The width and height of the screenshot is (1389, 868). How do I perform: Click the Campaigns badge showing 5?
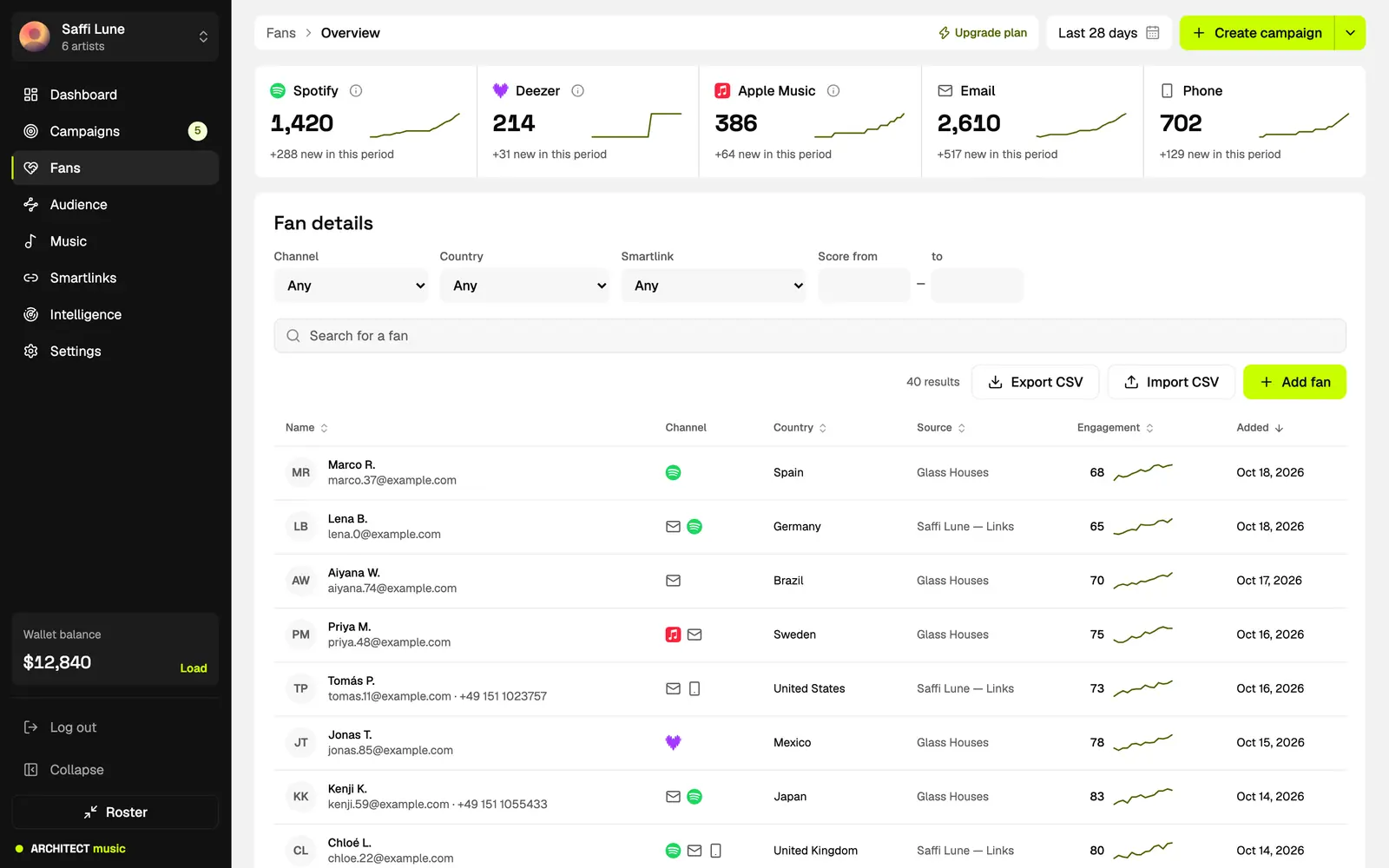pyautogui.click(x=197, y=131)
